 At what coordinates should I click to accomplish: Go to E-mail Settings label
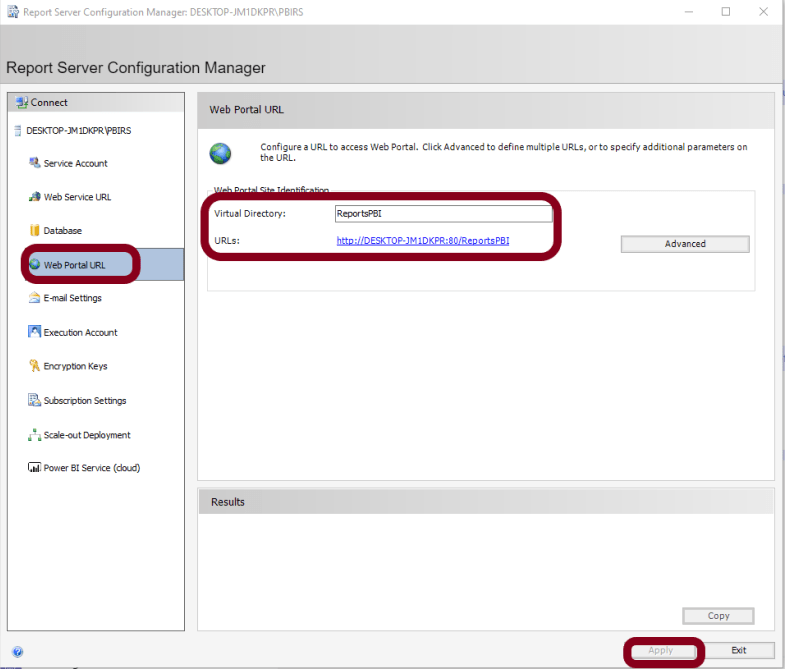coord(72,298)
